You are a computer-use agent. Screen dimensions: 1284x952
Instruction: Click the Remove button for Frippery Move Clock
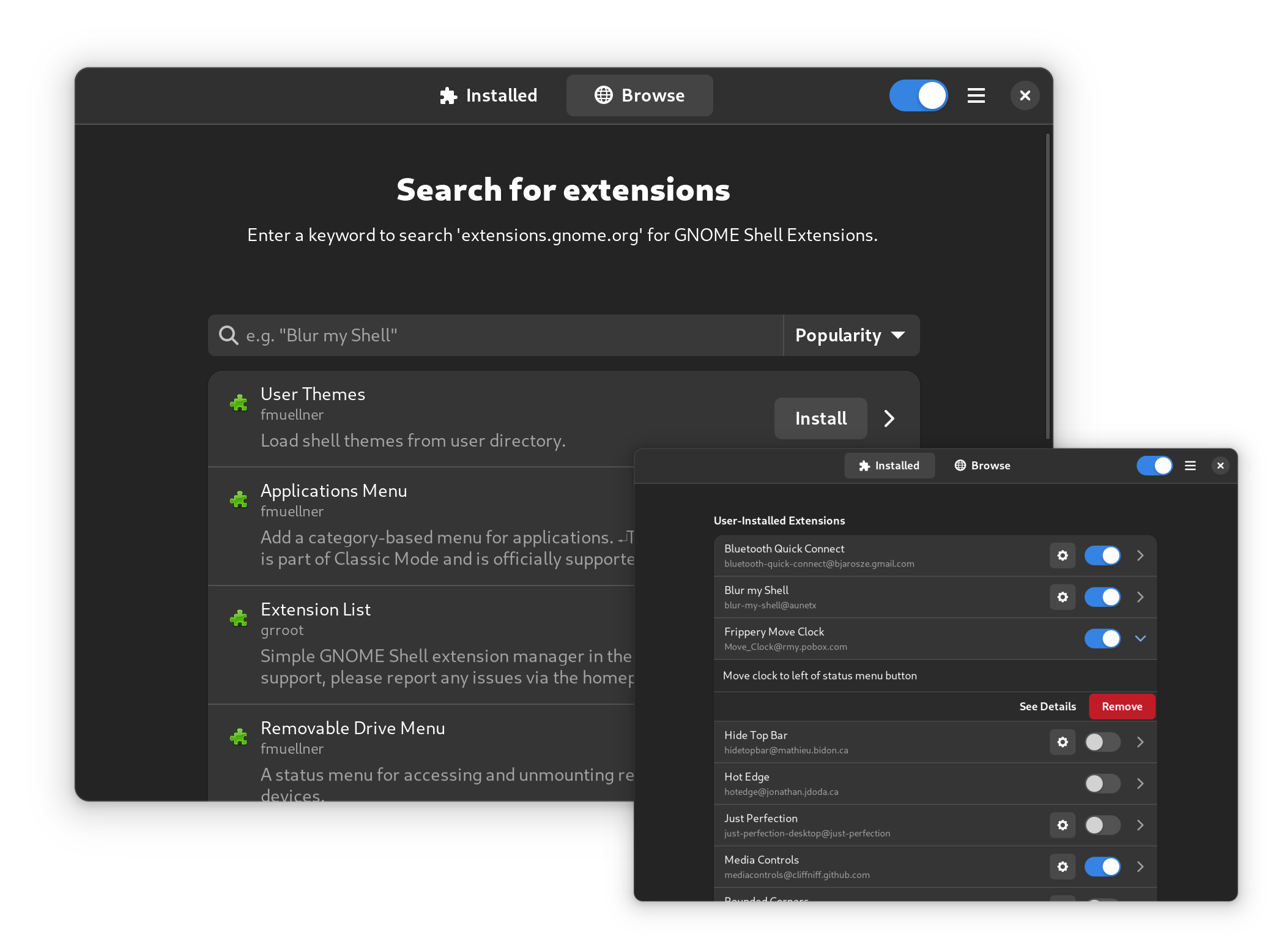click(1121, 706)
